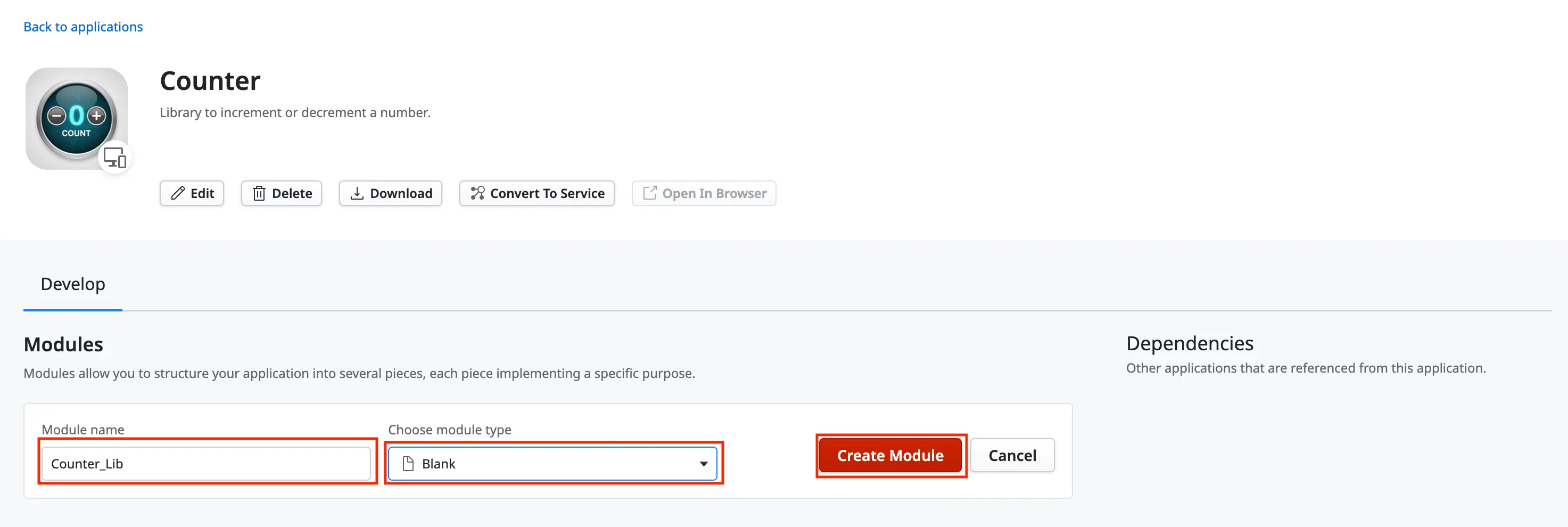Image resolution: width=1568 pixels, height=527 pixels.
Task: Open Back to applications link
Action: [x=83, y=26]
